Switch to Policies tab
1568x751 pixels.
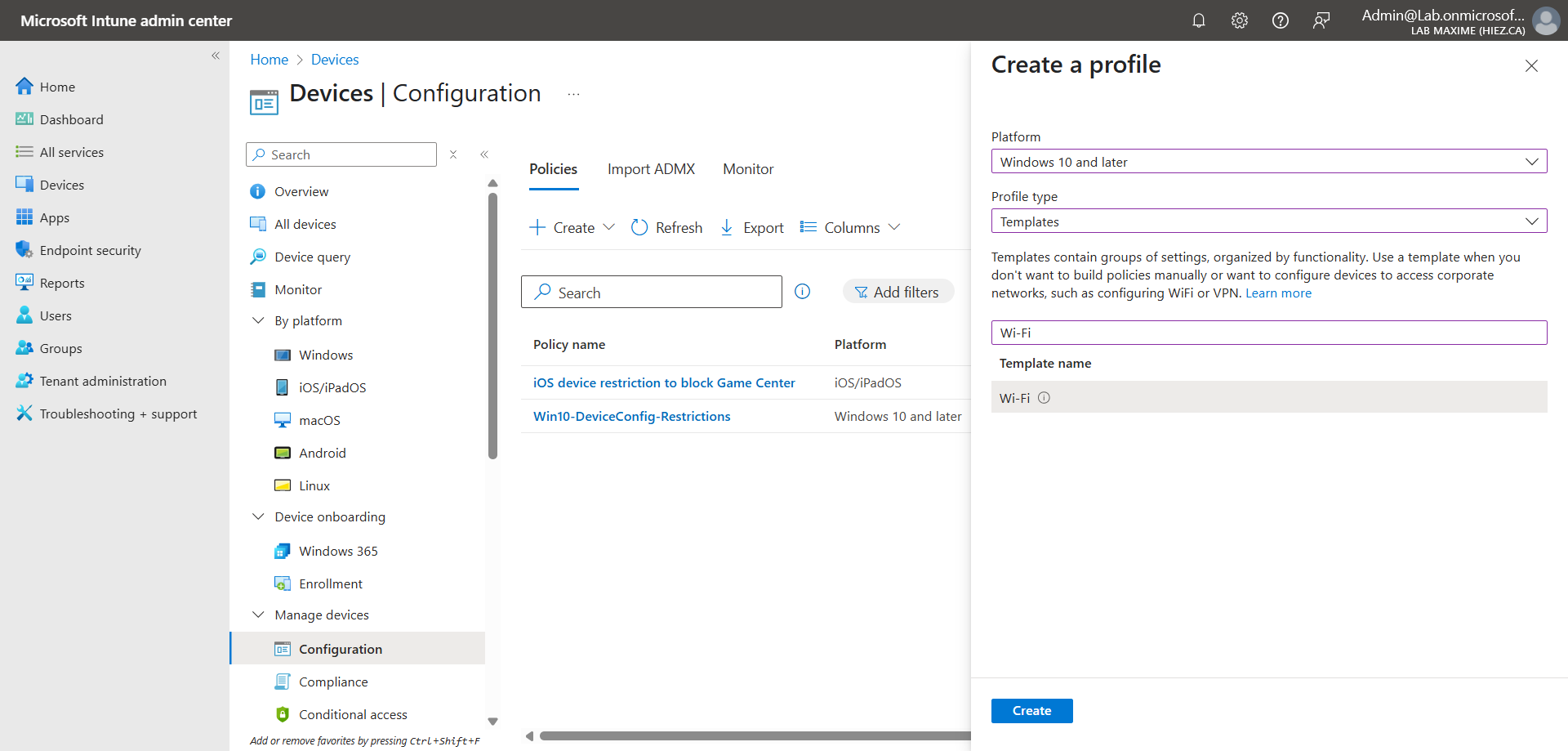(553, 169)
